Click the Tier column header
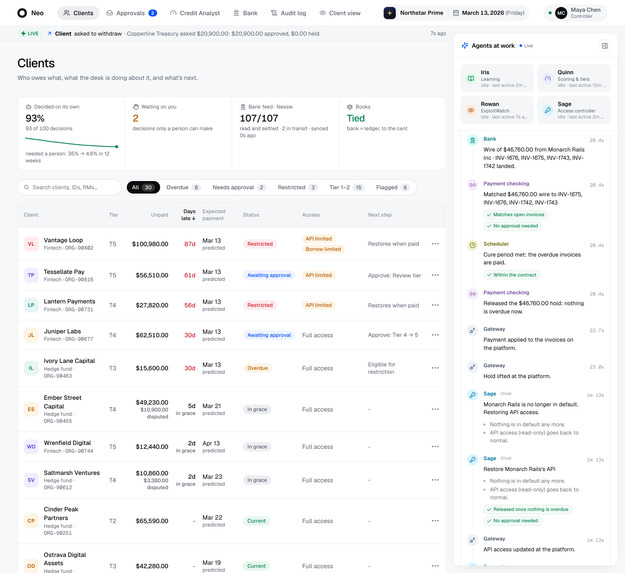This screenshot has height=573, width=625. pos(114,215)
